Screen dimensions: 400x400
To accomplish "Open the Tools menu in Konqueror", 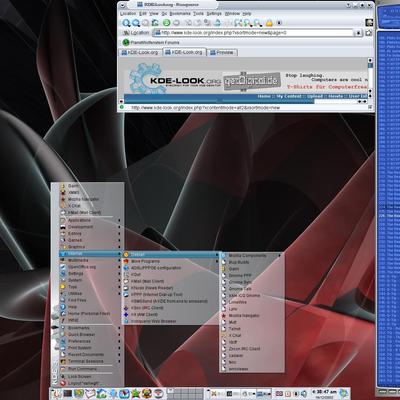I will (x=198, y=14).
